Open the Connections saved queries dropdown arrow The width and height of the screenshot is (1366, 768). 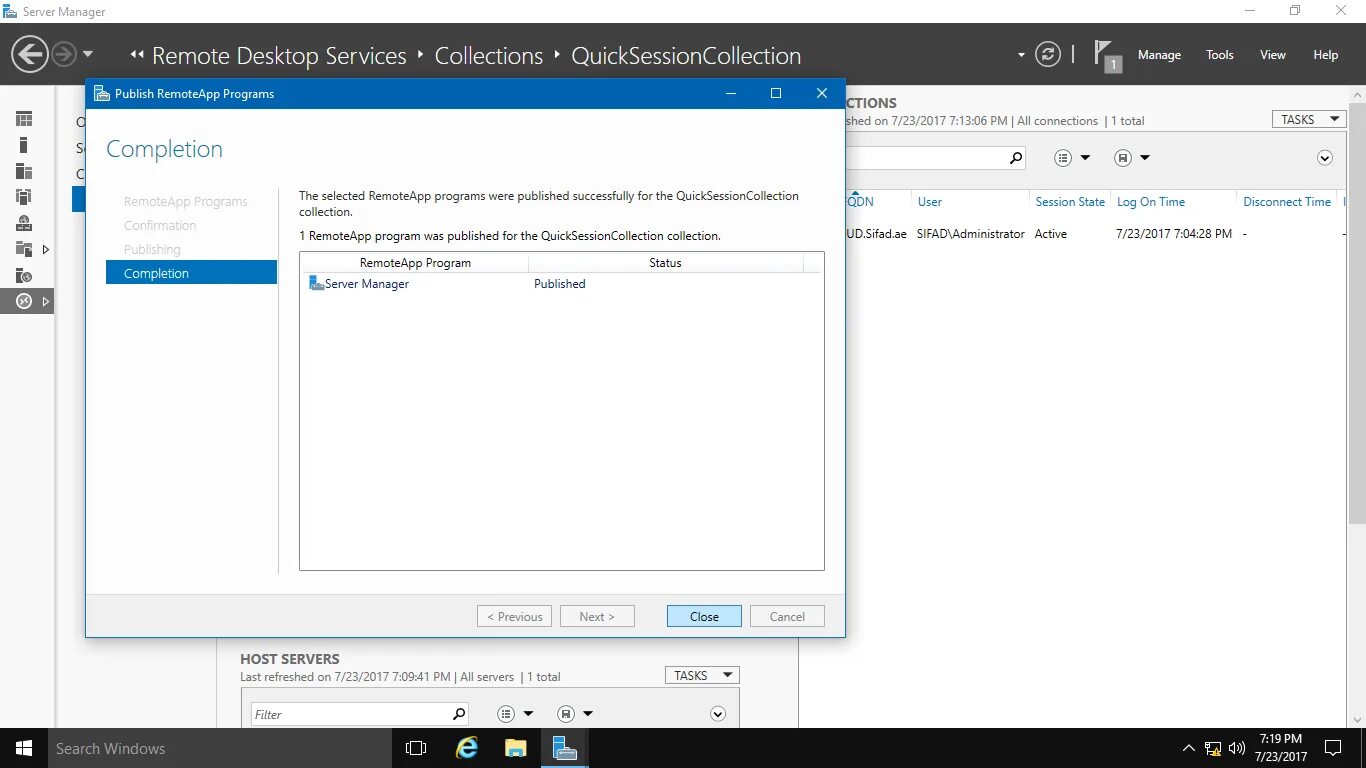coord(1145,158)
